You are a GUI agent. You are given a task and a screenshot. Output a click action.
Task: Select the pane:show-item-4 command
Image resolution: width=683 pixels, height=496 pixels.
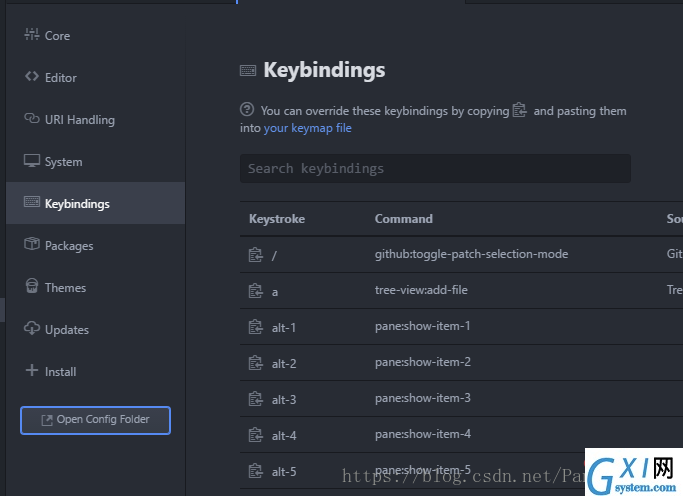(423, 434)
